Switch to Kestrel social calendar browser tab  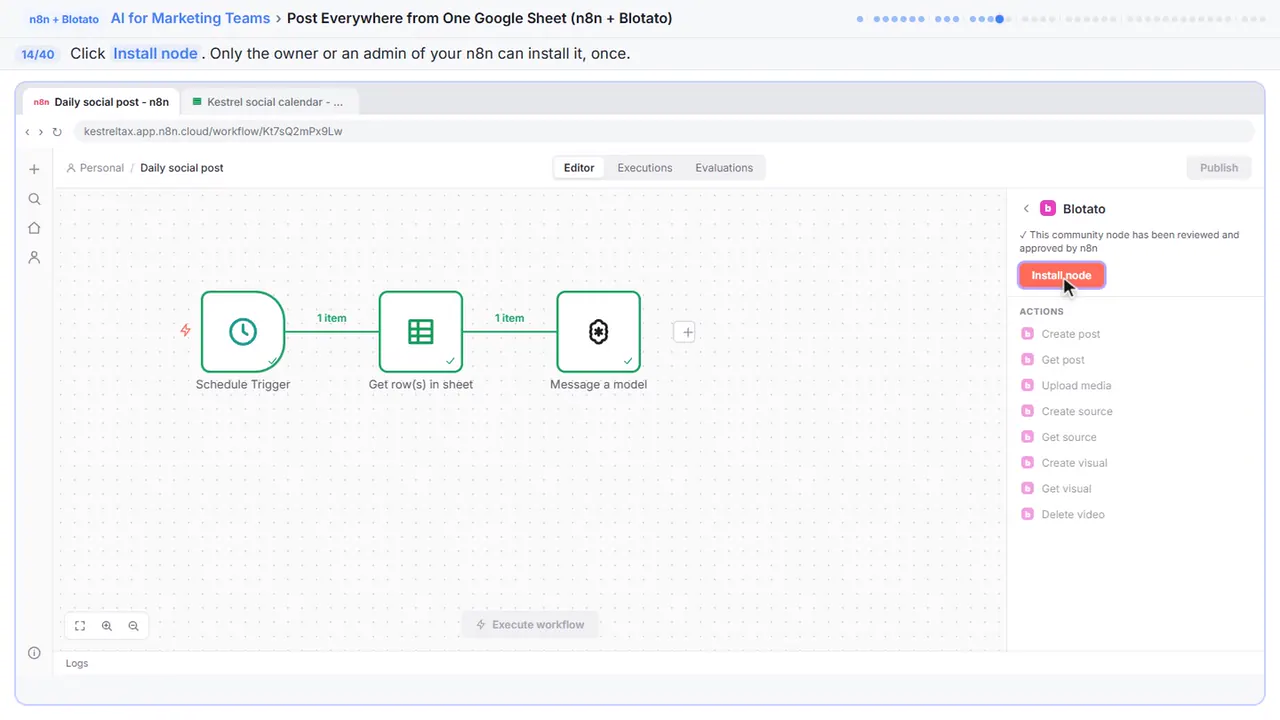pyautogui.click(x=270, y=102)
